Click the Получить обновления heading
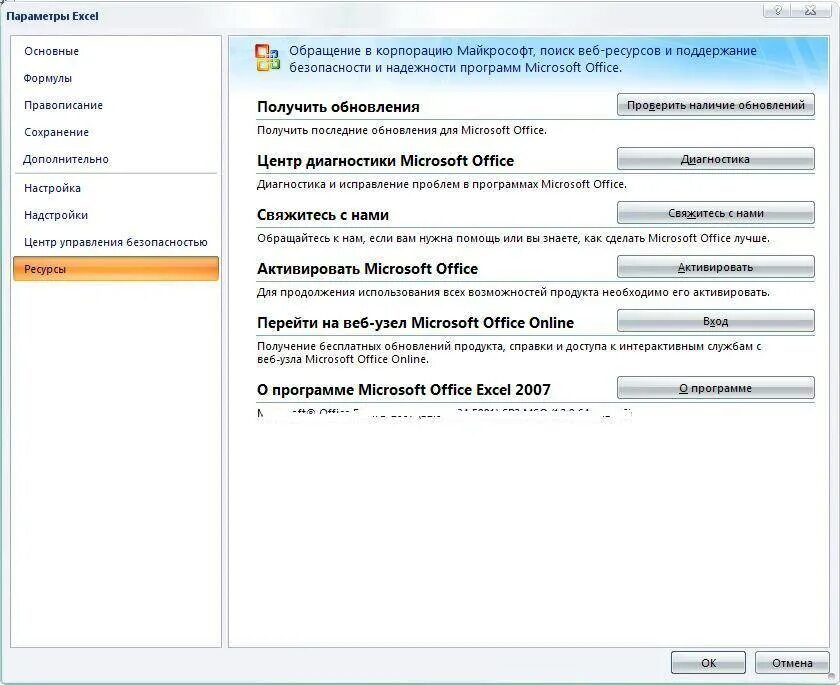 338,107
